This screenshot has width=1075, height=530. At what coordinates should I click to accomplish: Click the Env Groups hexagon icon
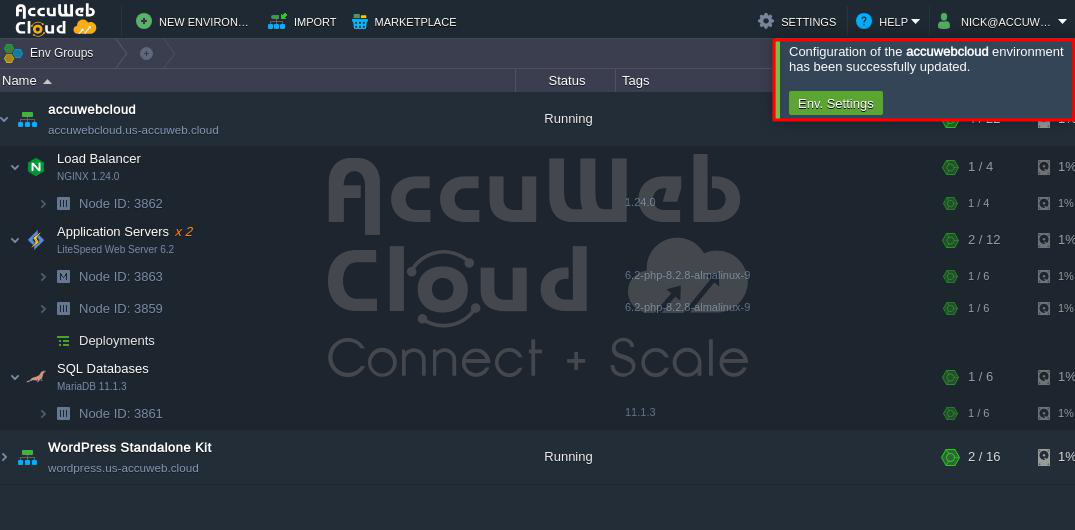(x=14, y=53)
